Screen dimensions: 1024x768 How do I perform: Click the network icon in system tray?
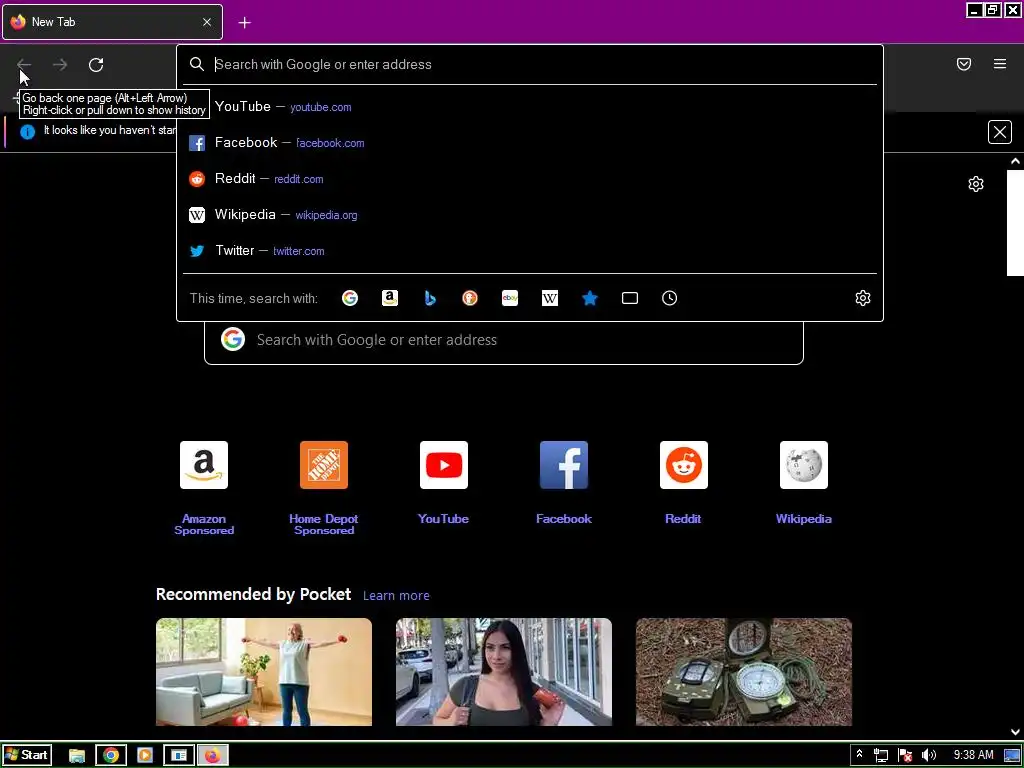pos(881,756)
